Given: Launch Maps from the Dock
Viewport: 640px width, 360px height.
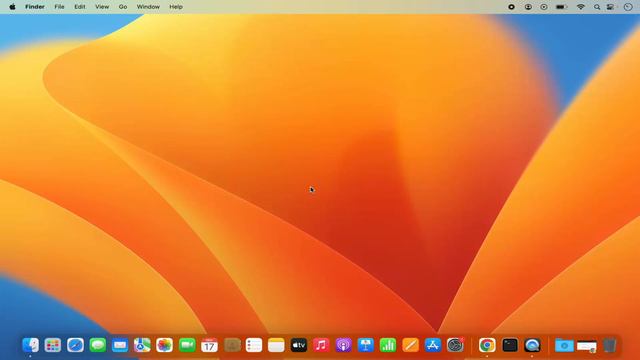Looking at the screenshot, I should tap(142, 345).
